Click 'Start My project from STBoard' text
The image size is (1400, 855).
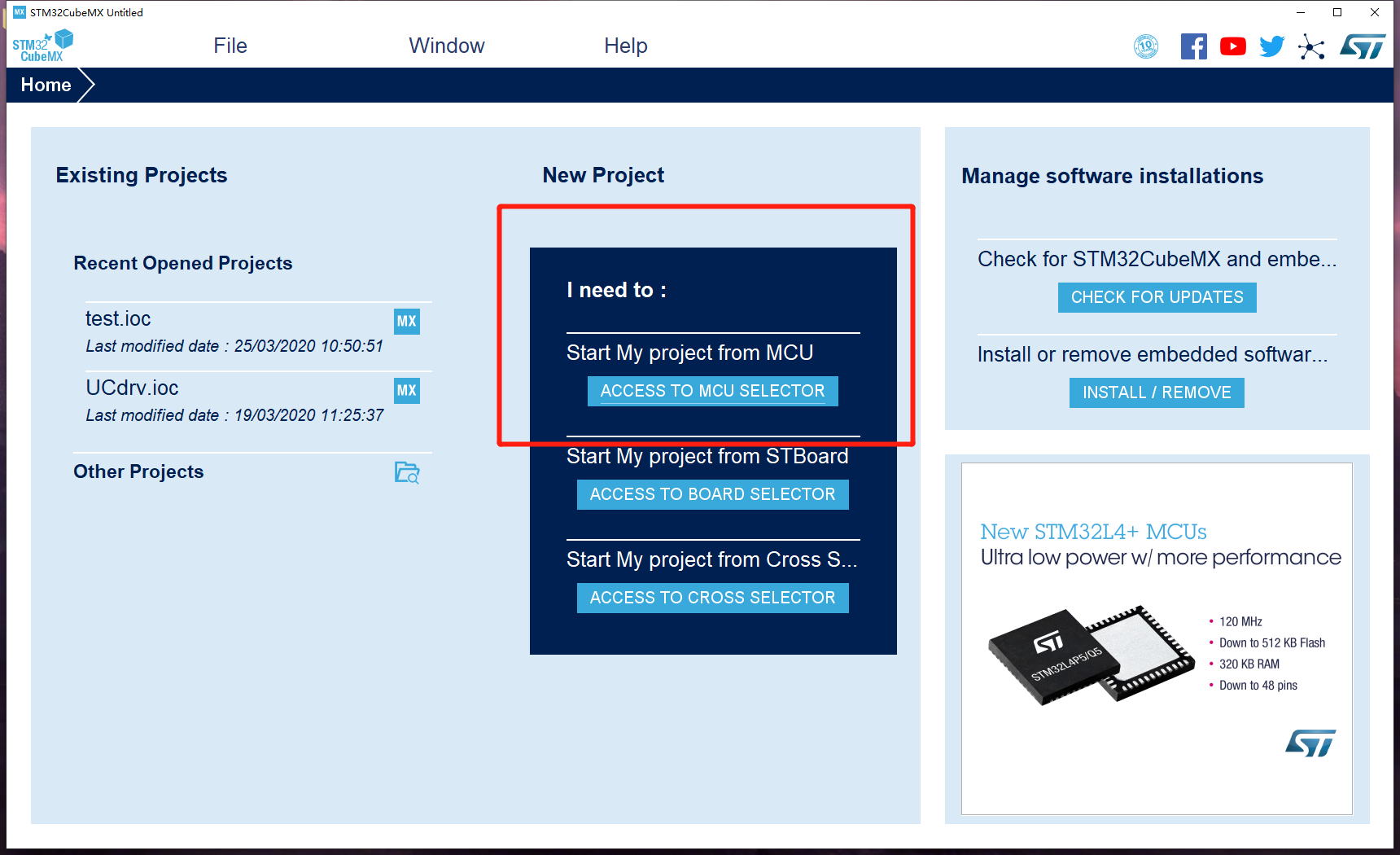707,456
